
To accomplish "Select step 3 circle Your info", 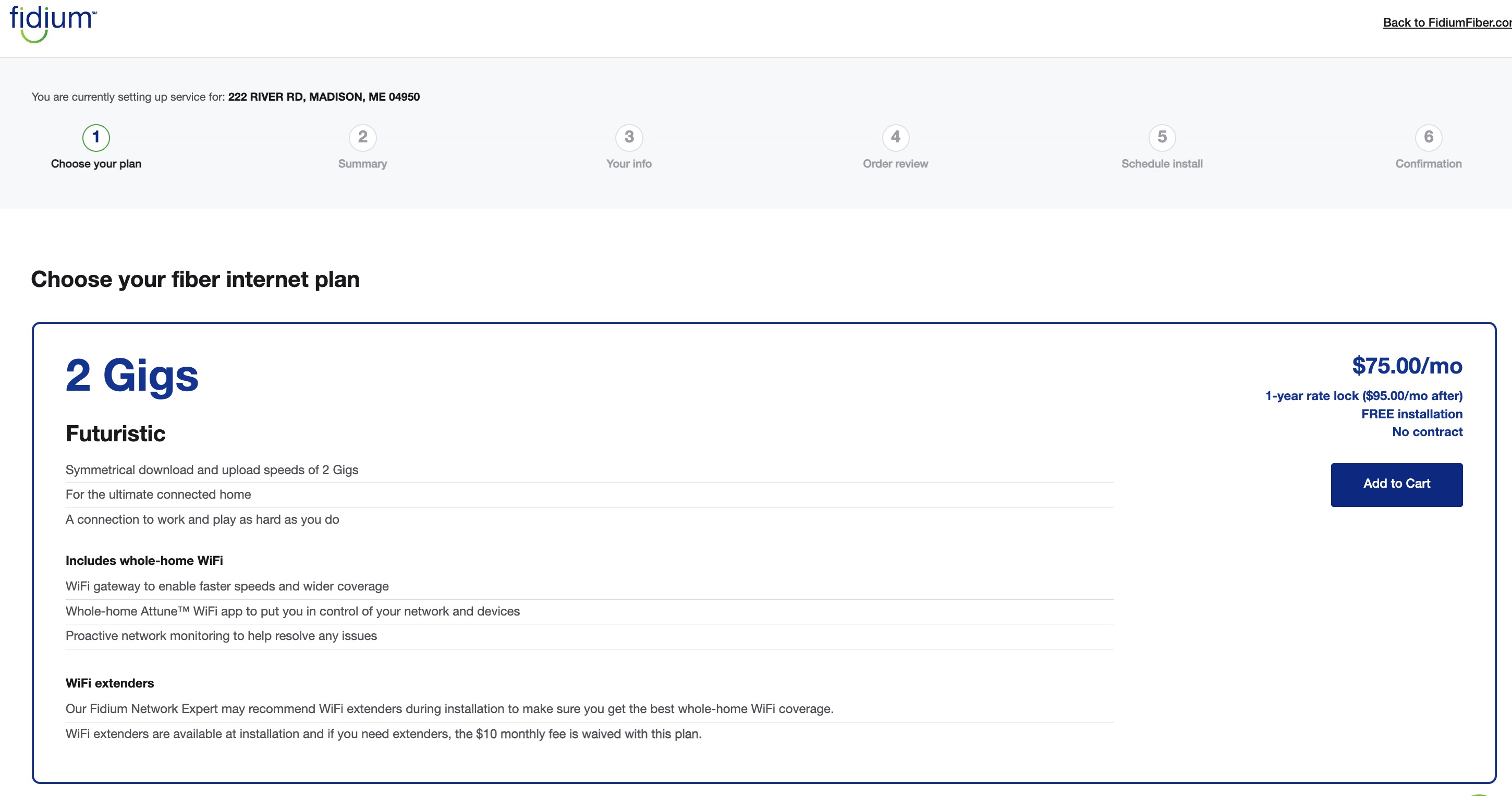I will click(629, 137).
